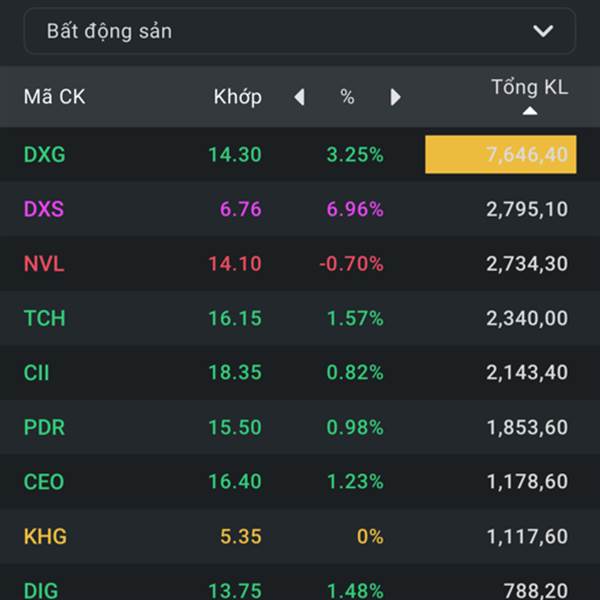Screen dimensions: 600x600
Task: Select CEO stock ticker
Action: tap(44, 482)
